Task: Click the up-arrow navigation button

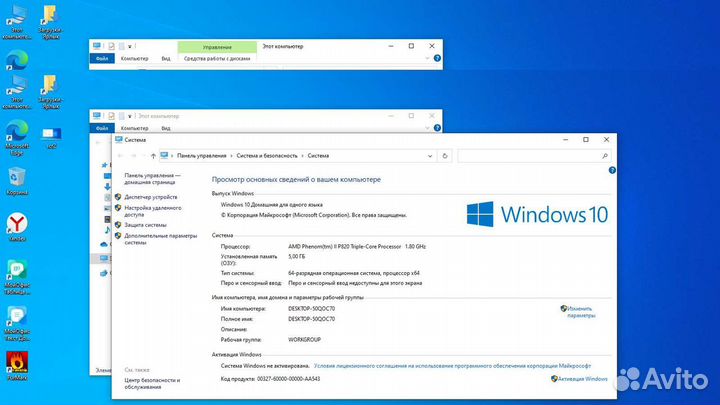Action: [153, 156]
